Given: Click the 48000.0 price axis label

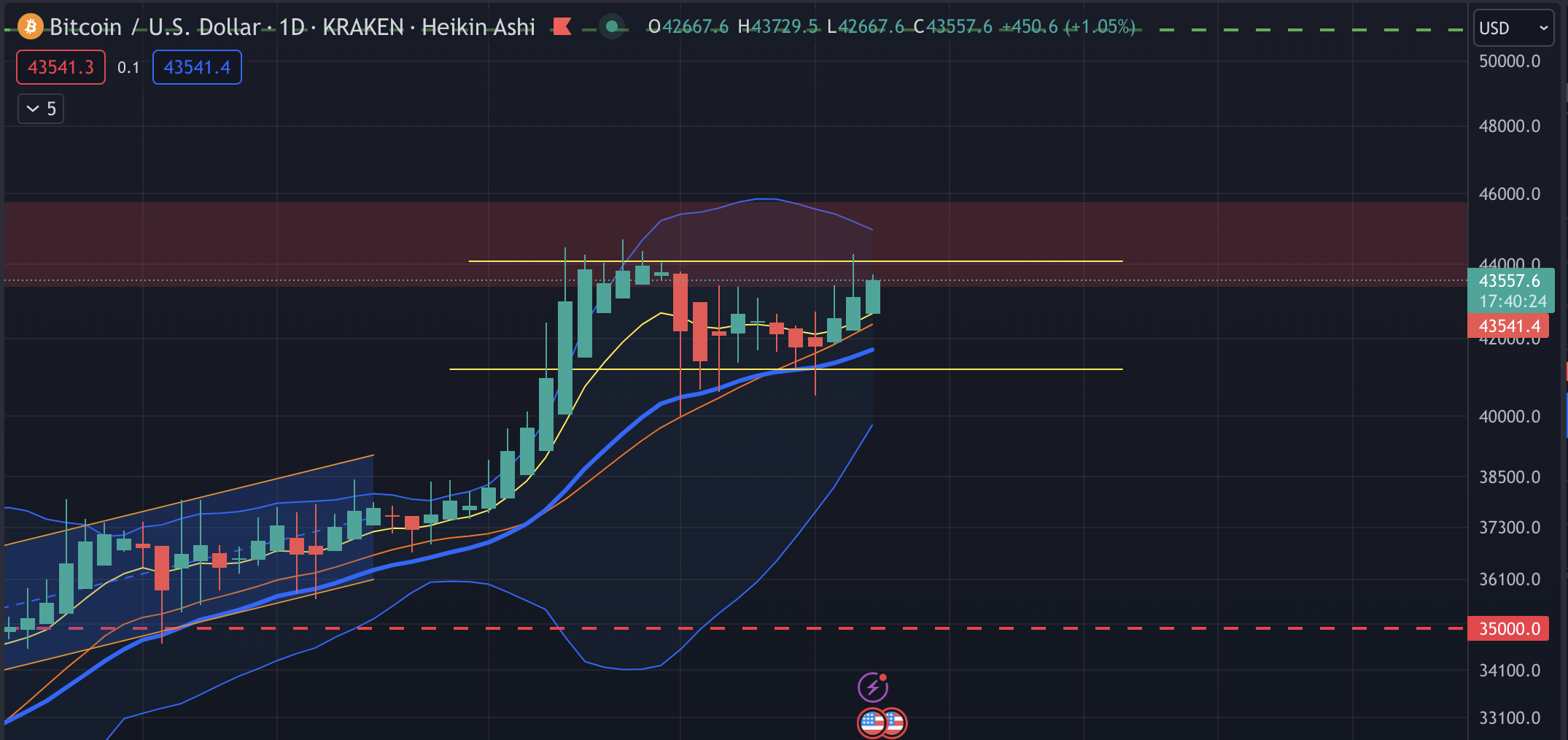Looking at the screenshot, I should tap(1510, 126).
